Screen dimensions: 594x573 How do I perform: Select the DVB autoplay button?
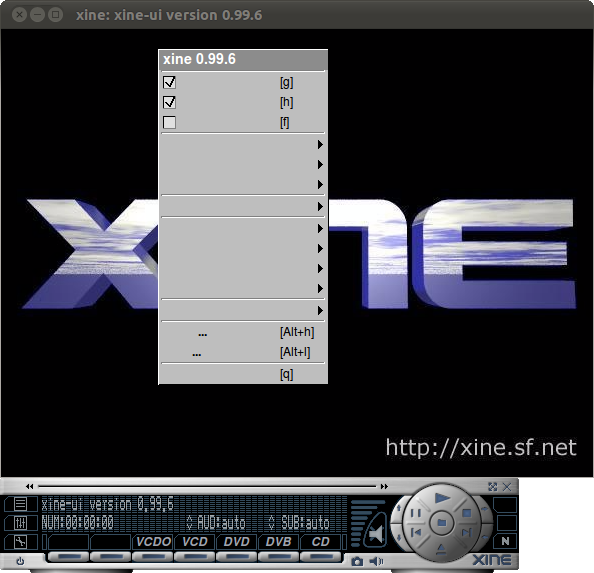coord(278,542)
